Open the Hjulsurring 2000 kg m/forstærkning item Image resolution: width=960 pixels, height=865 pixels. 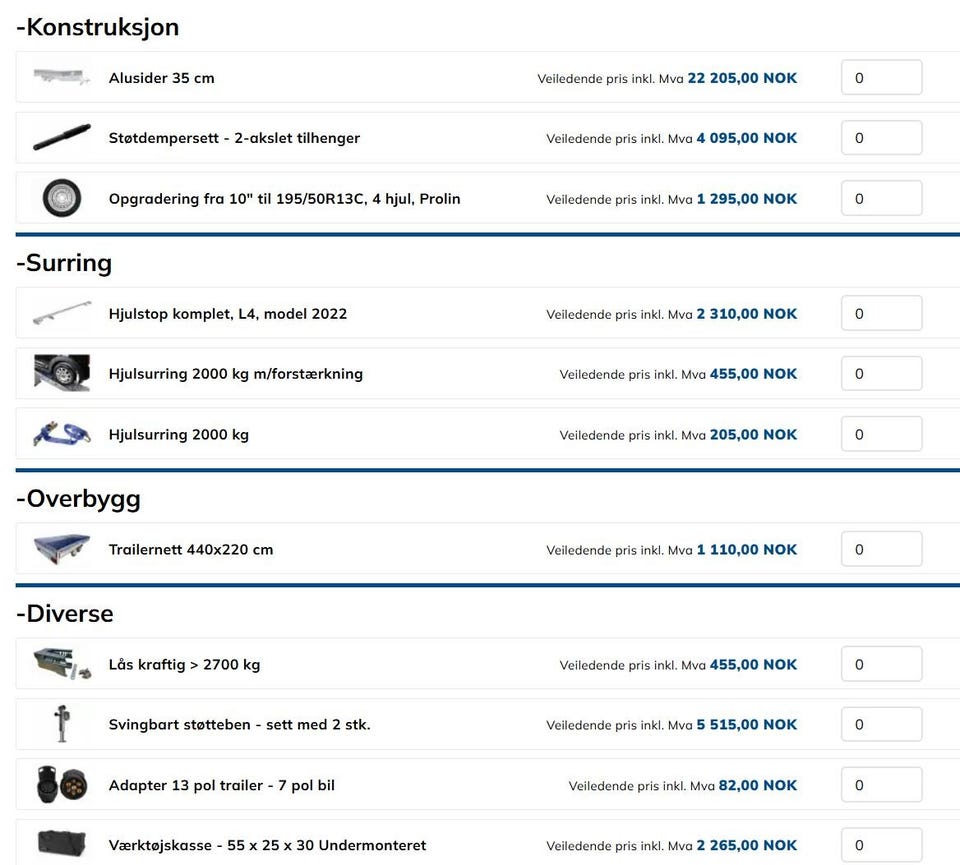coord(236,373)
